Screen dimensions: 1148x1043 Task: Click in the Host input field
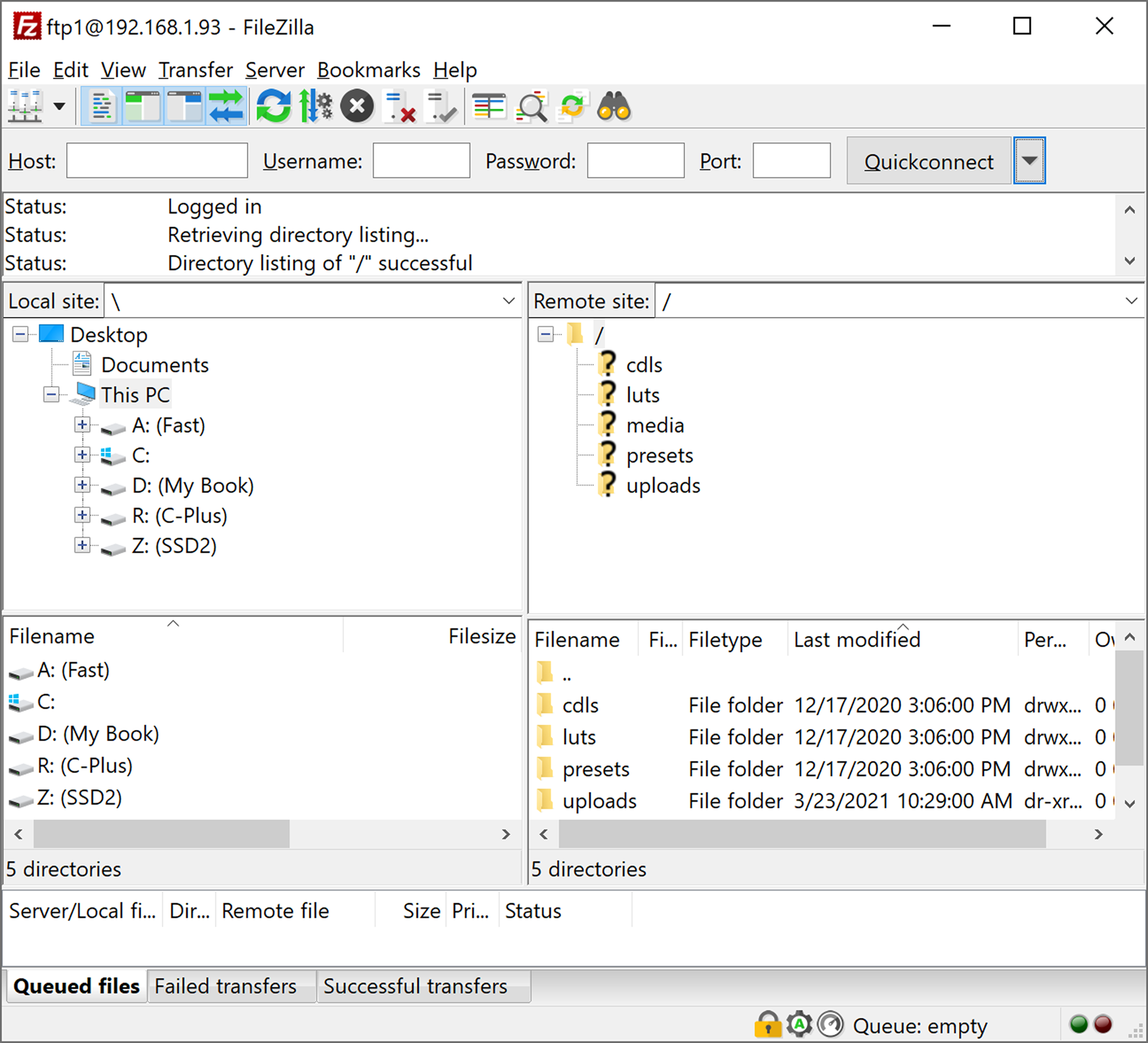[157, 161]
